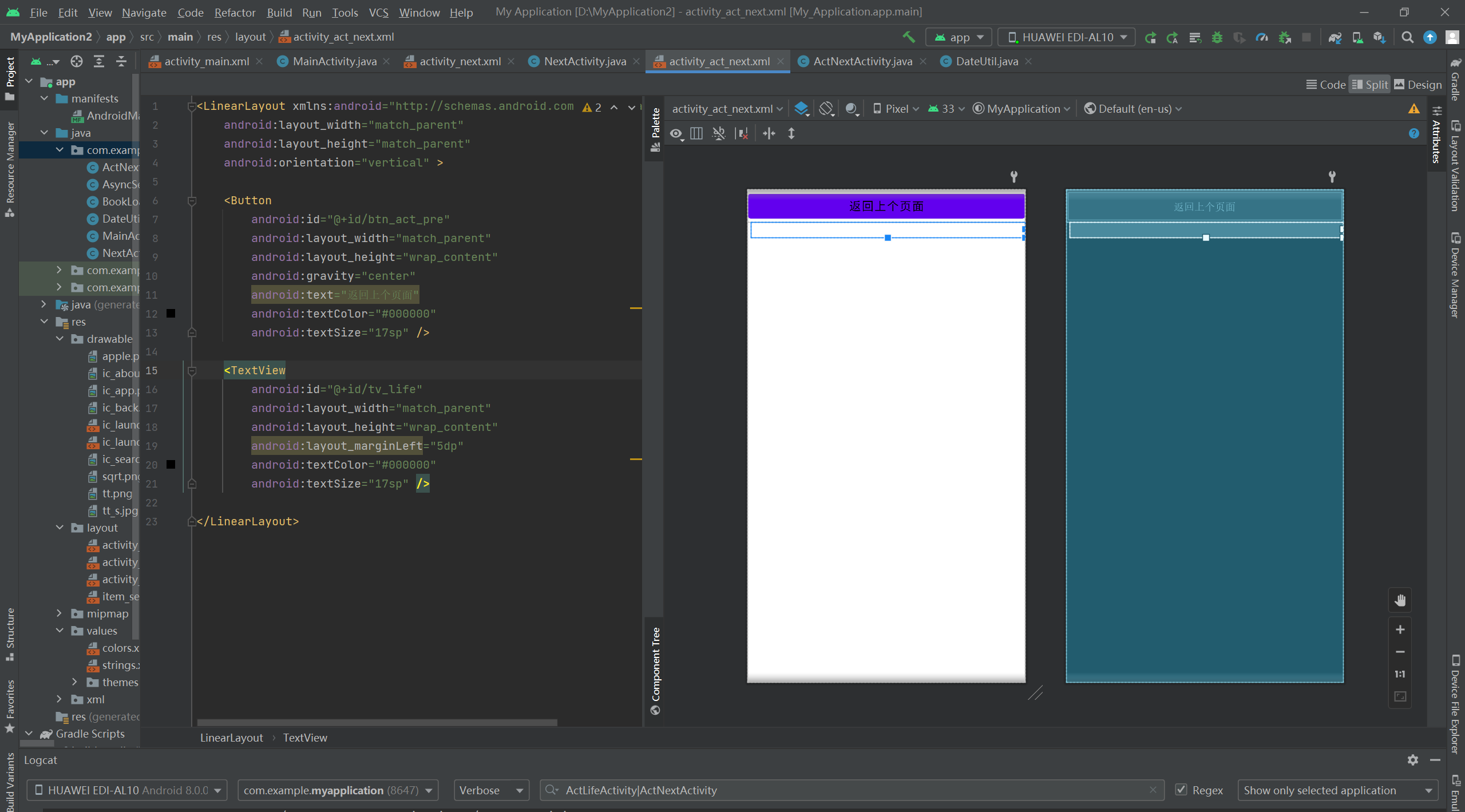Switch to Split view mode
Screen dimensions: 1465x812
pyautogui.click(x=1369, y=85)
